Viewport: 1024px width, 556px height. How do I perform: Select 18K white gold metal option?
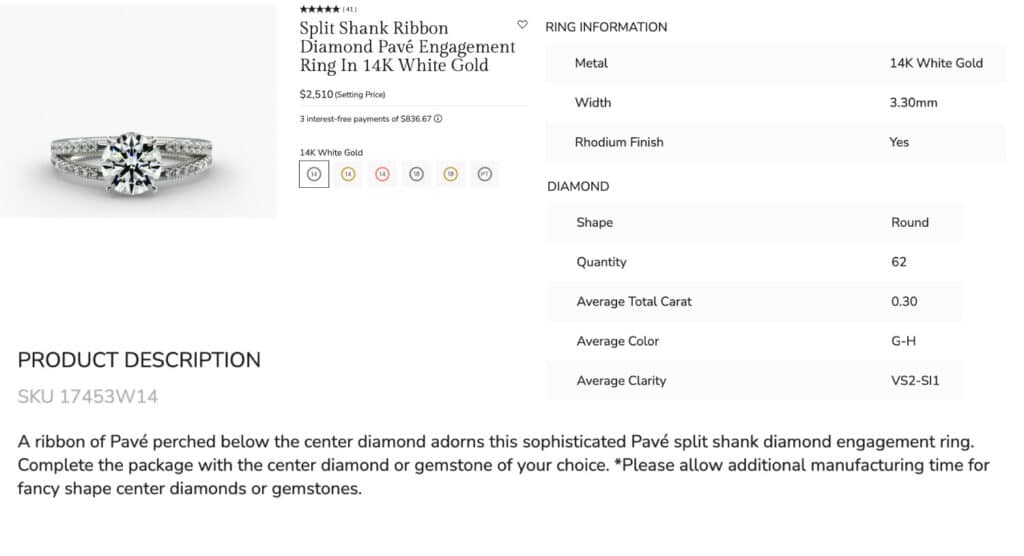(417, 174)
